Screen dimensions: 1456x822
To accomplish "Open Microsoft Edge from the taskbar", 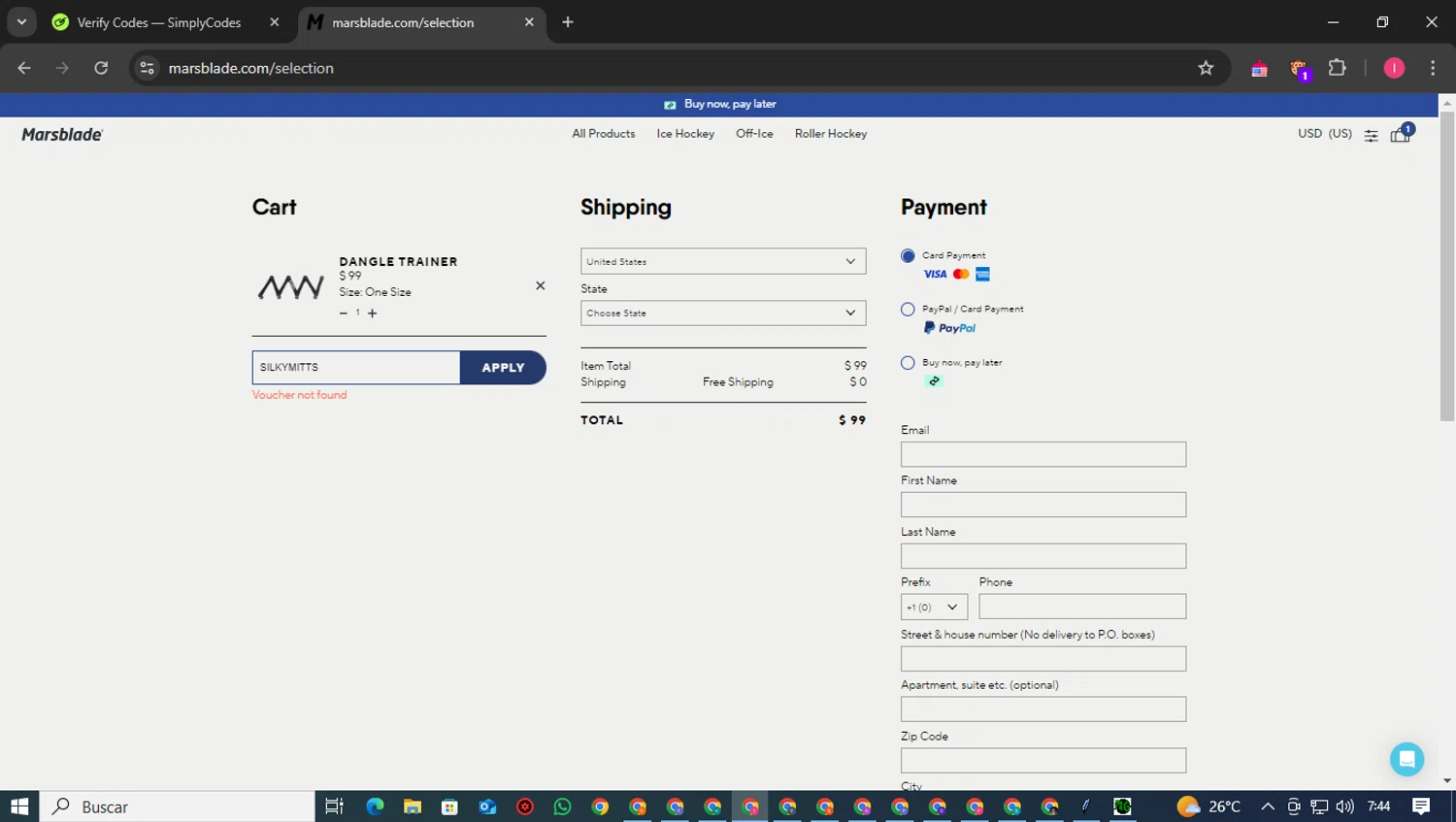I will (x=375, y=806).
